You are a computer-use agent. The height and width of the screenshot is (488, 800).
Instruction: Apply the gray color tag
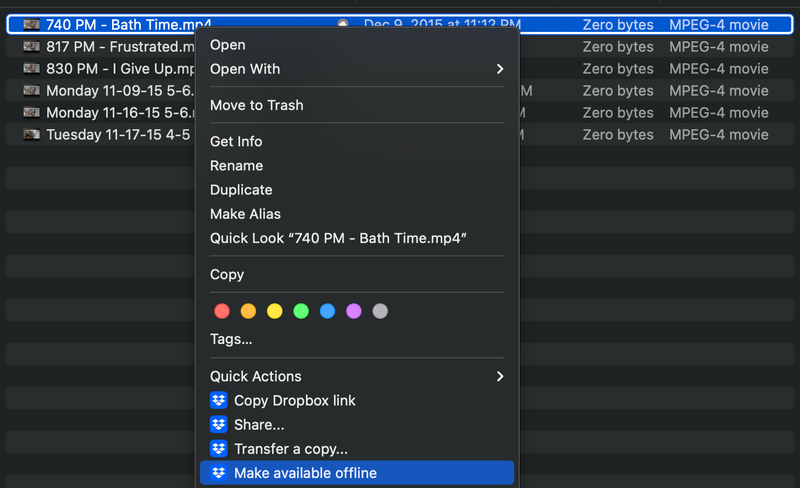pos(379,311)
